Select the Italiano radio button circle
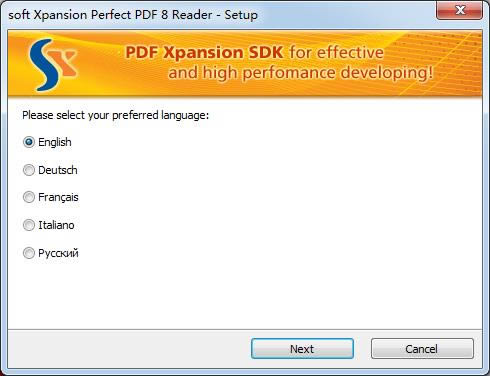490x376 pixels. [x=29, y=225]
